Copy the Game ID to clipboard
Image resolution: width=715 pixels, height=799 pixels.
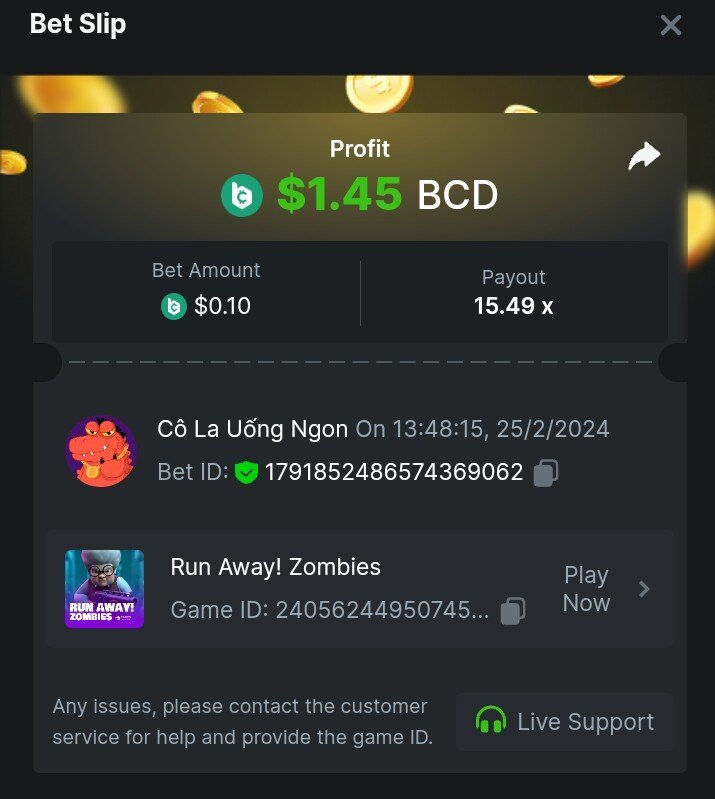[513, 610]
